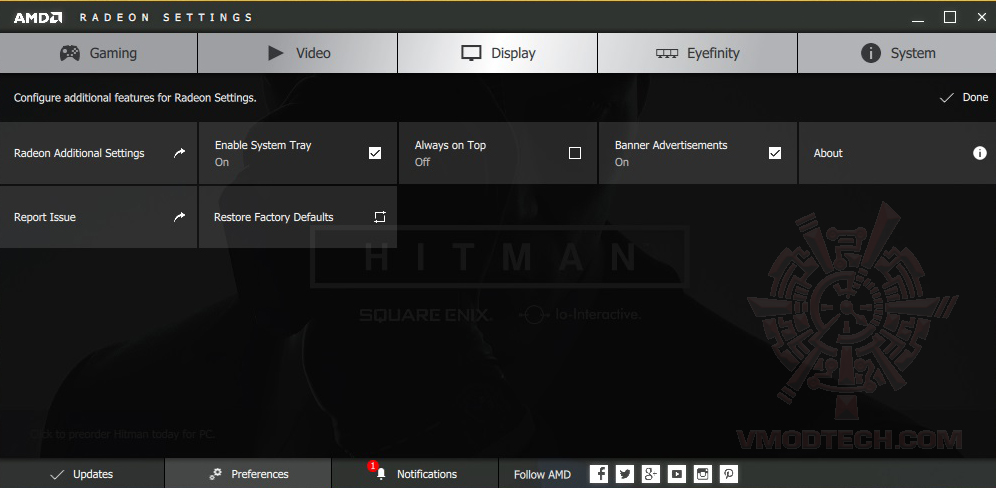The height and width of the screenshot is (488, 996).
Task: Open the Notifications bottom tab
Action: [415, 474]
